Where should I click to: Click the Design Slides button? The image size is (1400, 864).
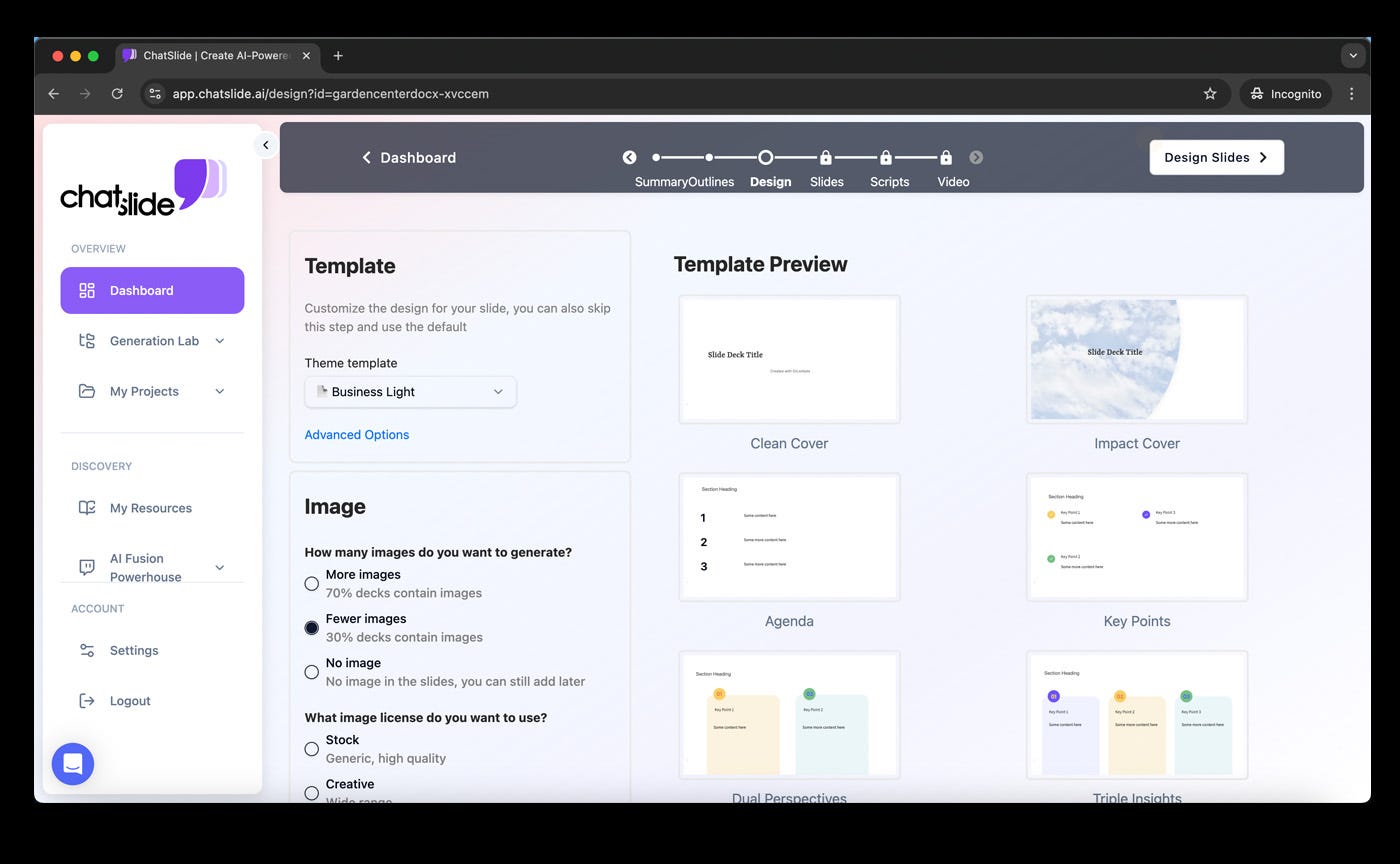point(1216,157)
